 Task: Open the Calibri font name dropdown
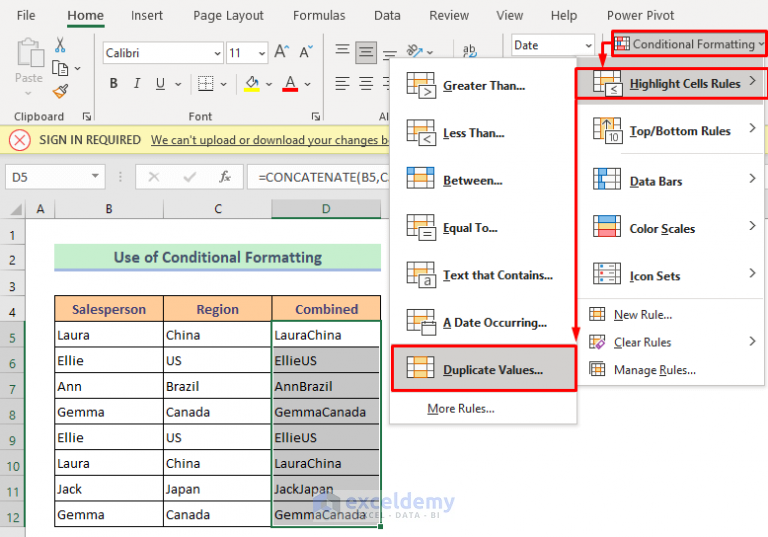click(217, 53)
